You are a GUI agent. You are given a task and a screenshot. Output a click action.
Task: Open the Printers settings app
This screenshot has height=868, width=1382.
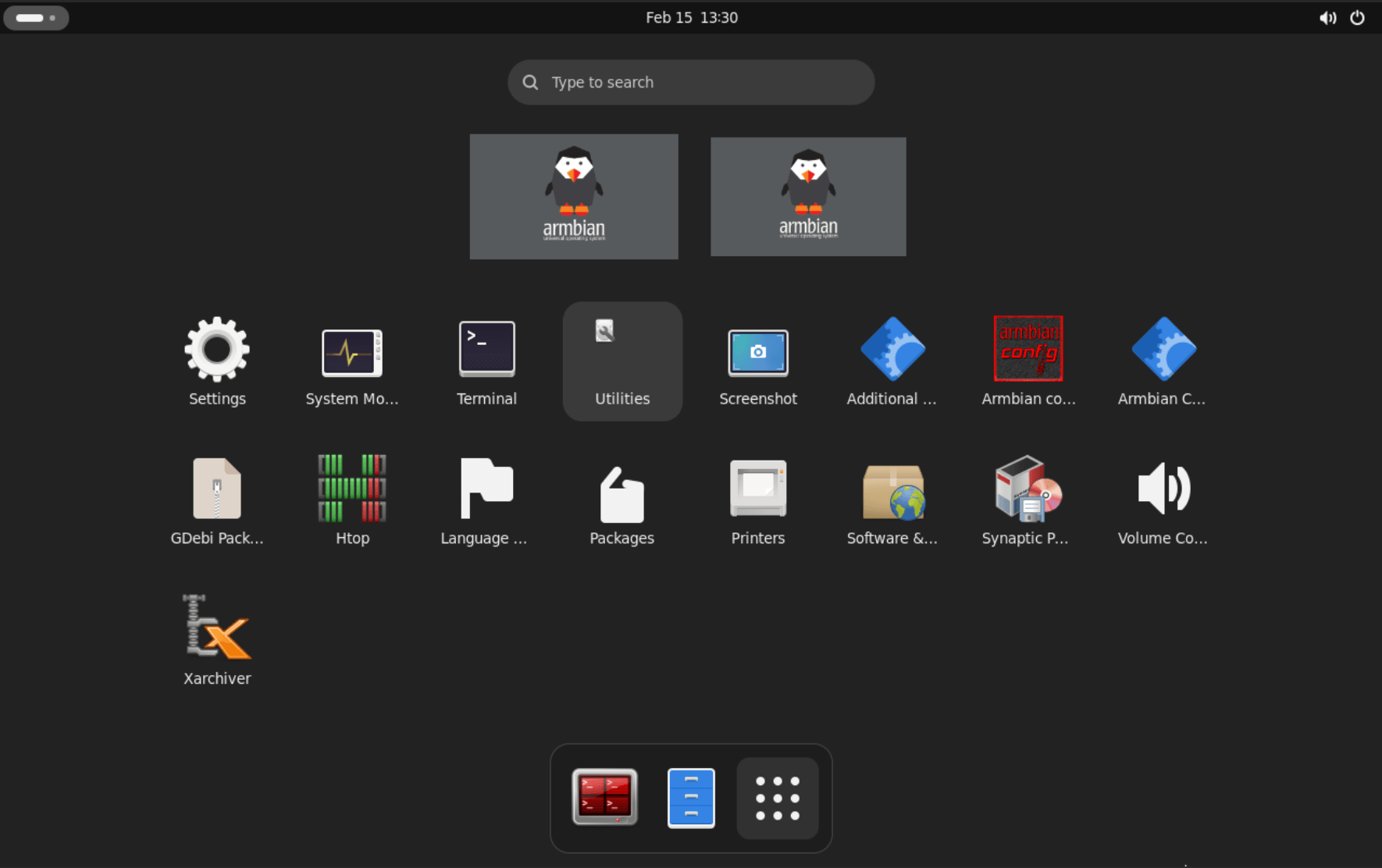[758, 501]
